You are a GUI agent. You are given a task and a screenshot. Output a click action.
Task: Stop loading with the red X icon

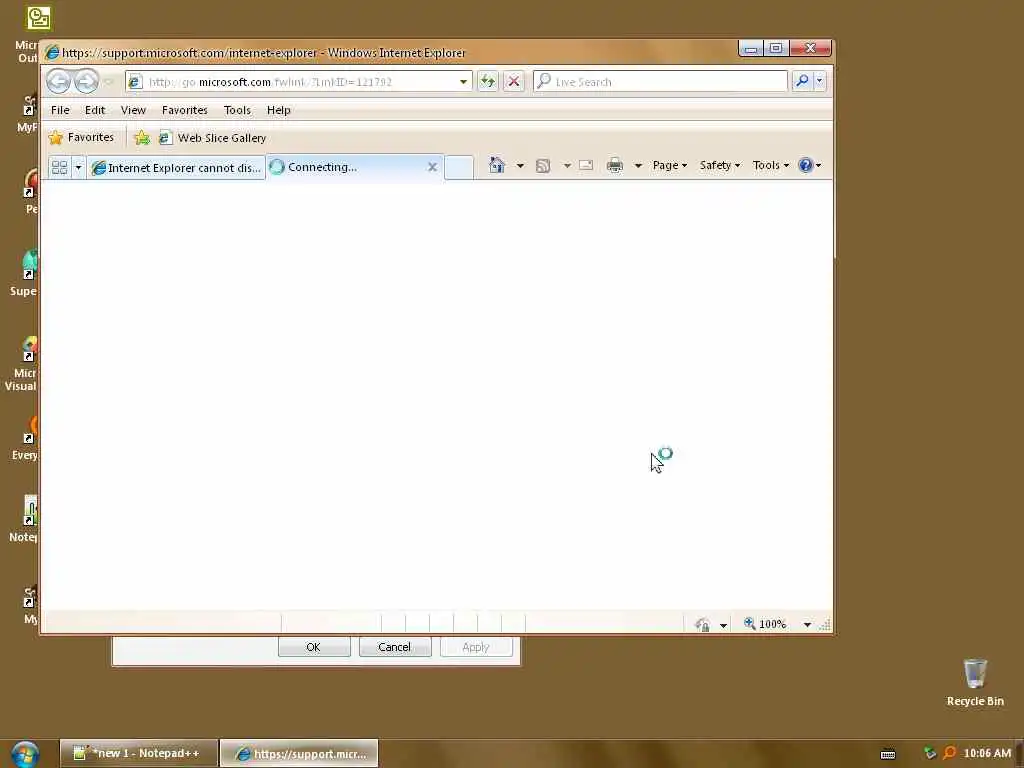click(x=514, y=82)
